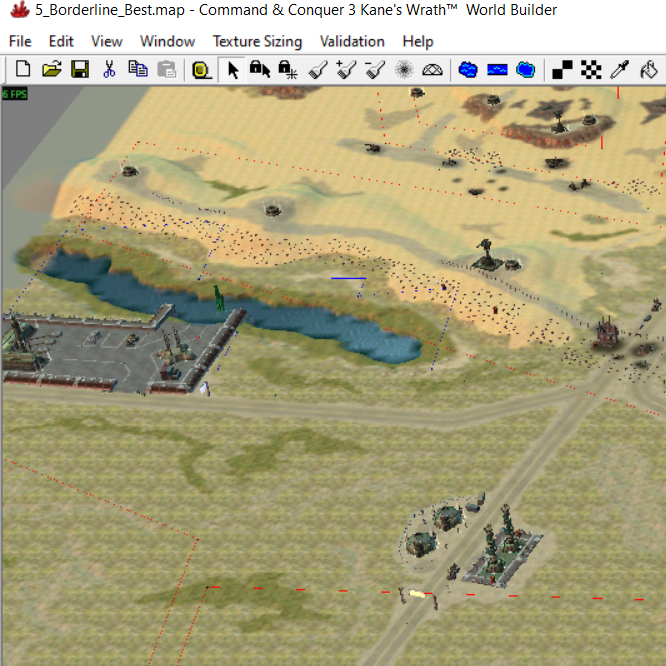Image resolution: width=666 pixels, height=666 pixels.
Task: Select the brush with plus tool
Action: 346,70
